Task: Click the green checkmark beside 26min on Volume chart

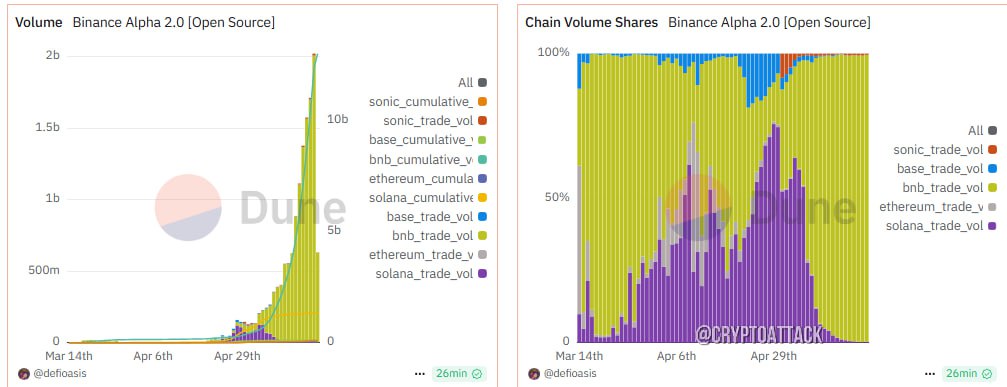Action: click(x=478, y=374)
